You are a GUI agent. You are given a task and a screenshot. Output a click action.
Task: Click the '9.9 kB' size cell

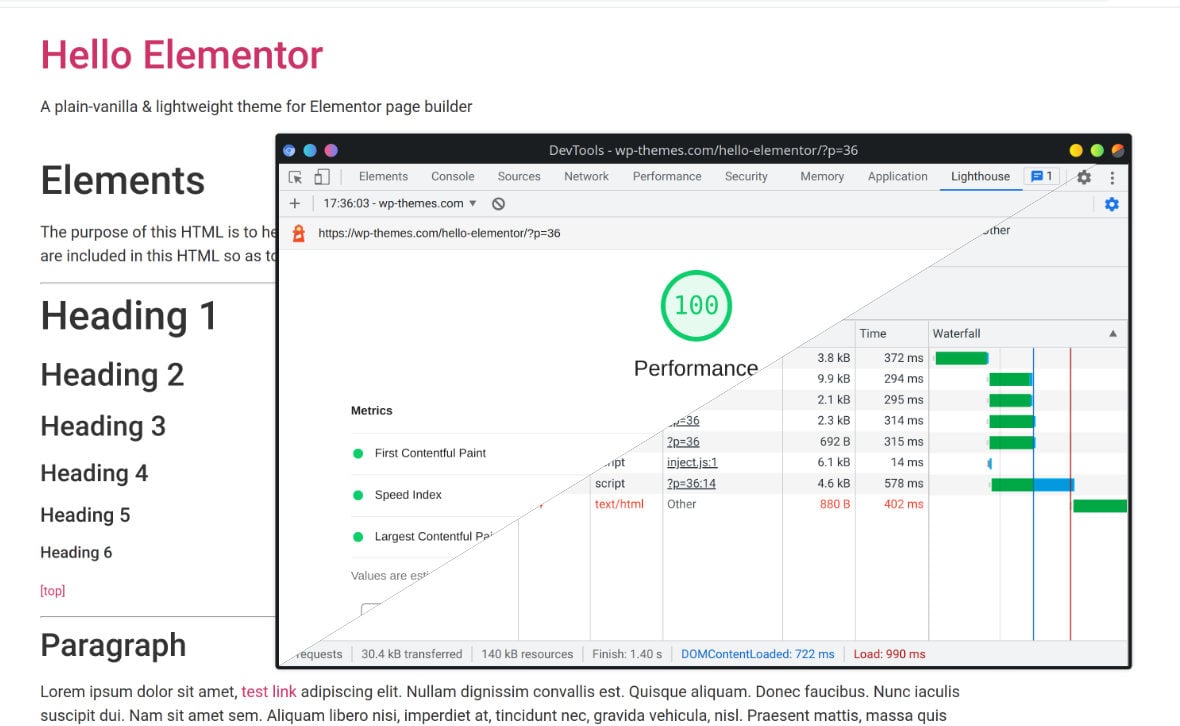click(834, 378)
